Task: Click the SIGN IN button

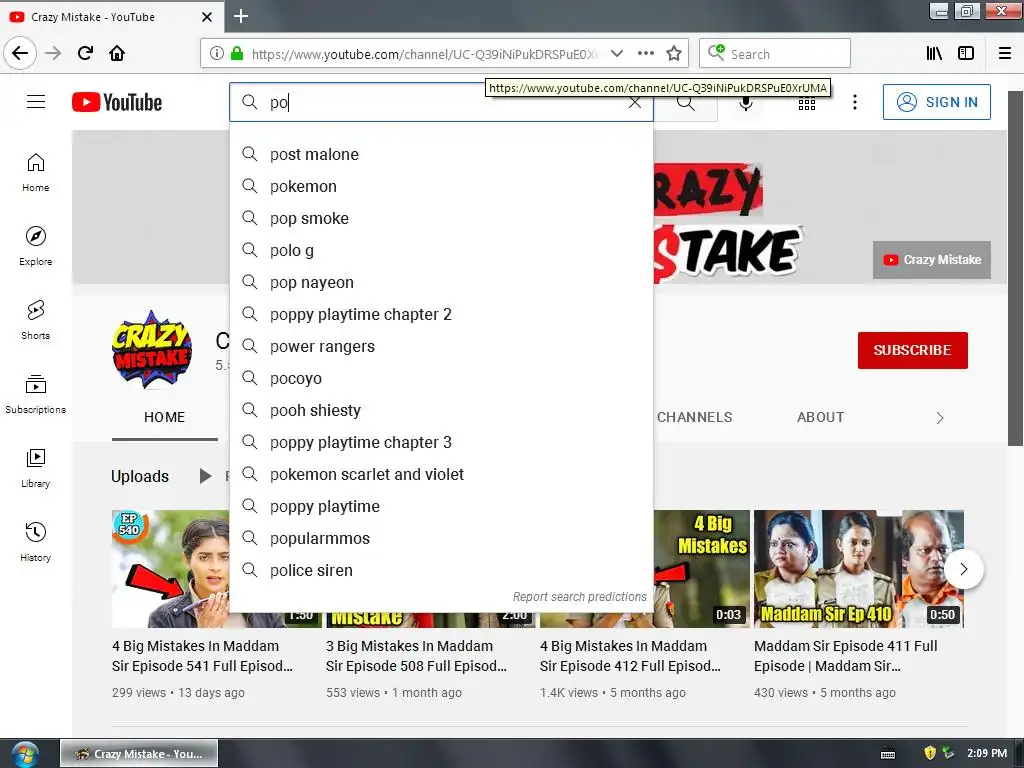Action: pos(936,102)
